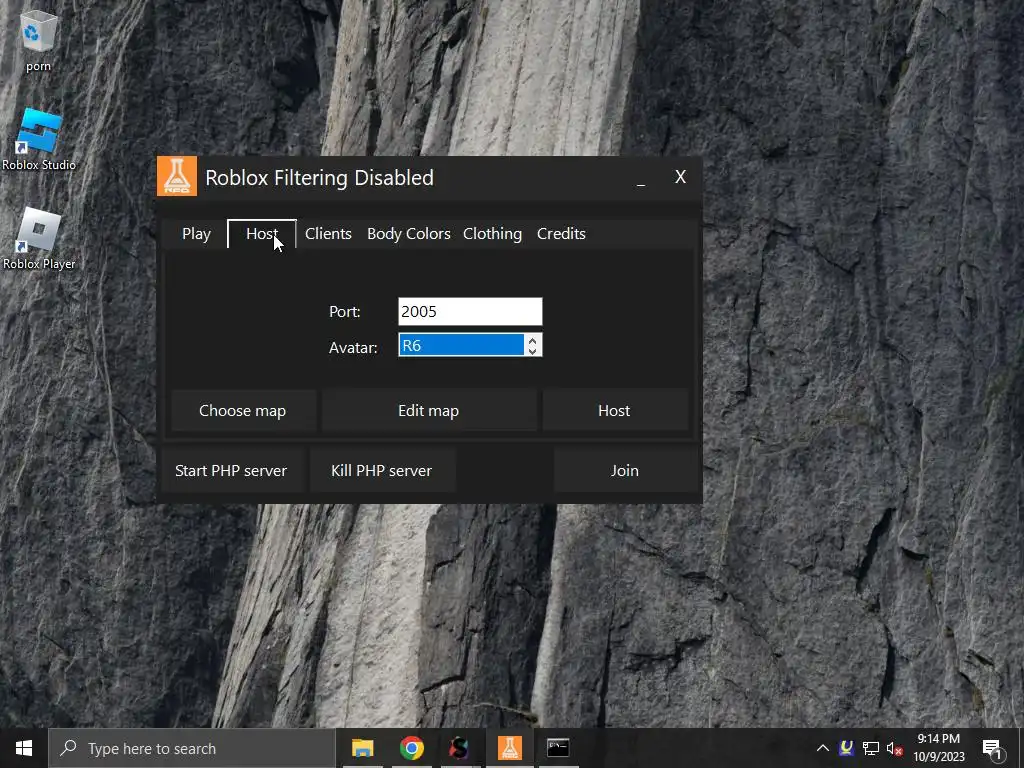The image size is (1024, 768).
Task: Click the RFD flask icon in the taskbar
Action: (509, 748)
